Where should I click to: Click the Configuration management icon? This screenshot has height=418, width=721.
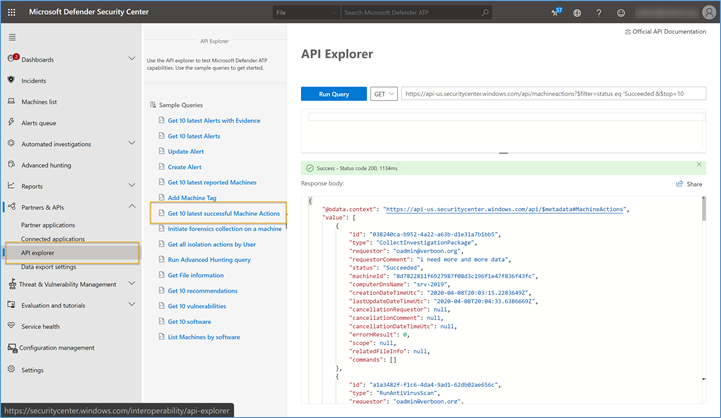coord(12,348)
